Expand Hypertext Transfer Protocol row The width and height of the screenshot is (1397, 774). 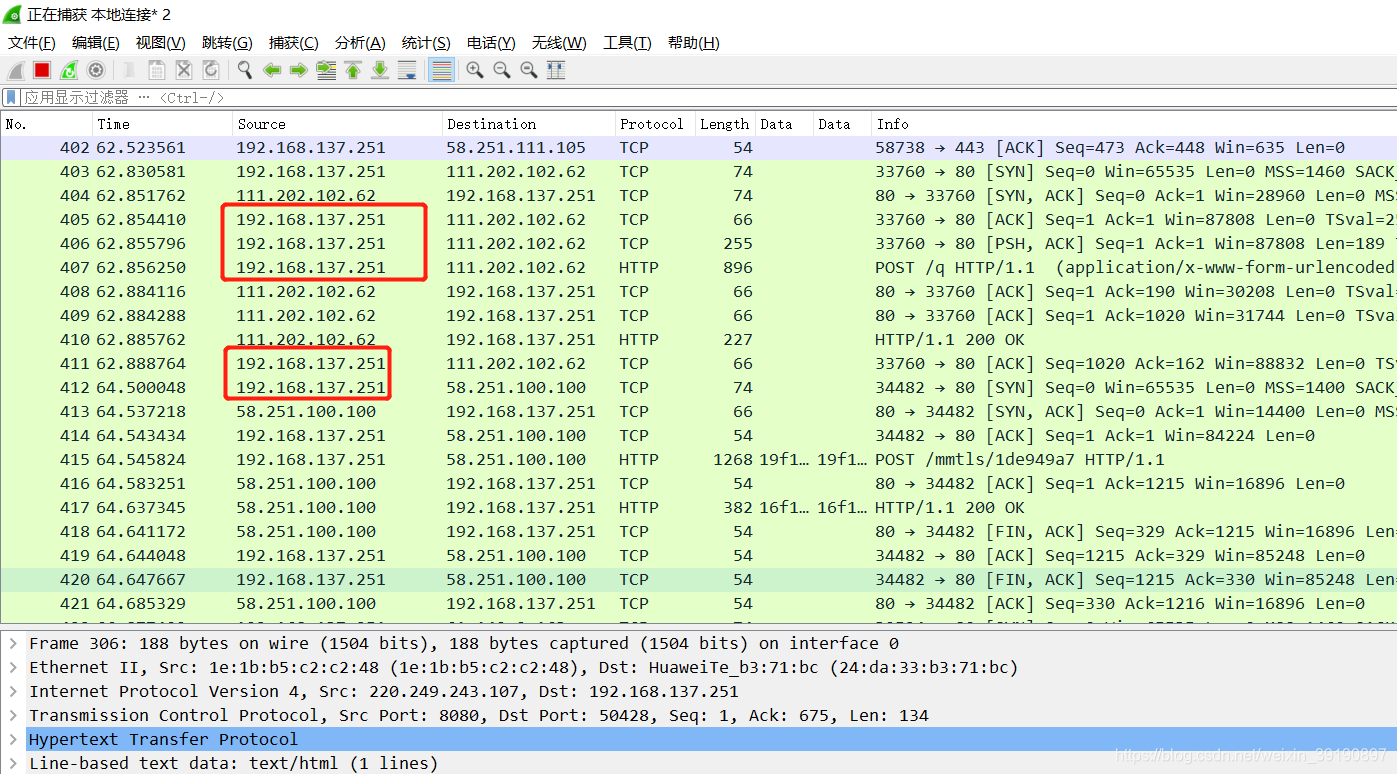(x=12, y=740)
